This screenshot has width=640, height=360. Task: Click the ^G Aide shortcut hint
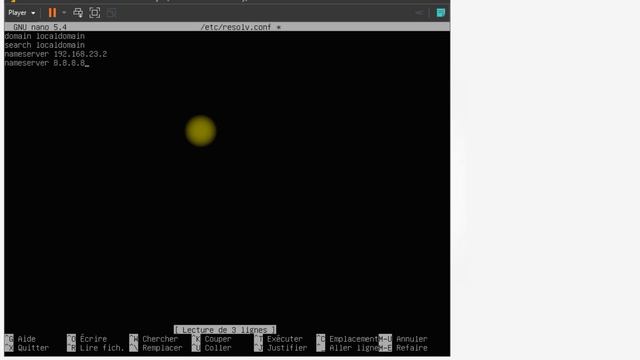tap(20, 339)
